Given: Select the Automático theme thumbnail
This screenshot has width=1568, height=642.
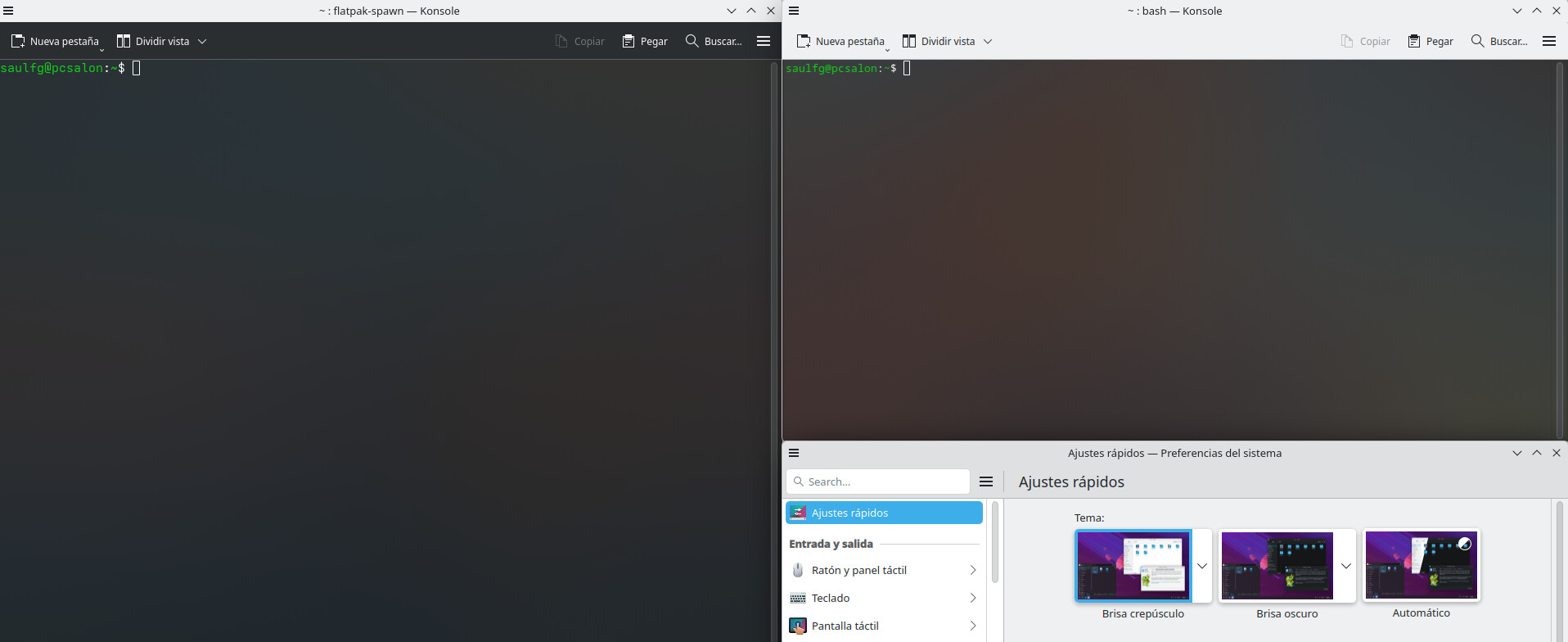Looking at the screenshot, I should pyautogui.click(x=1422, y=566).
